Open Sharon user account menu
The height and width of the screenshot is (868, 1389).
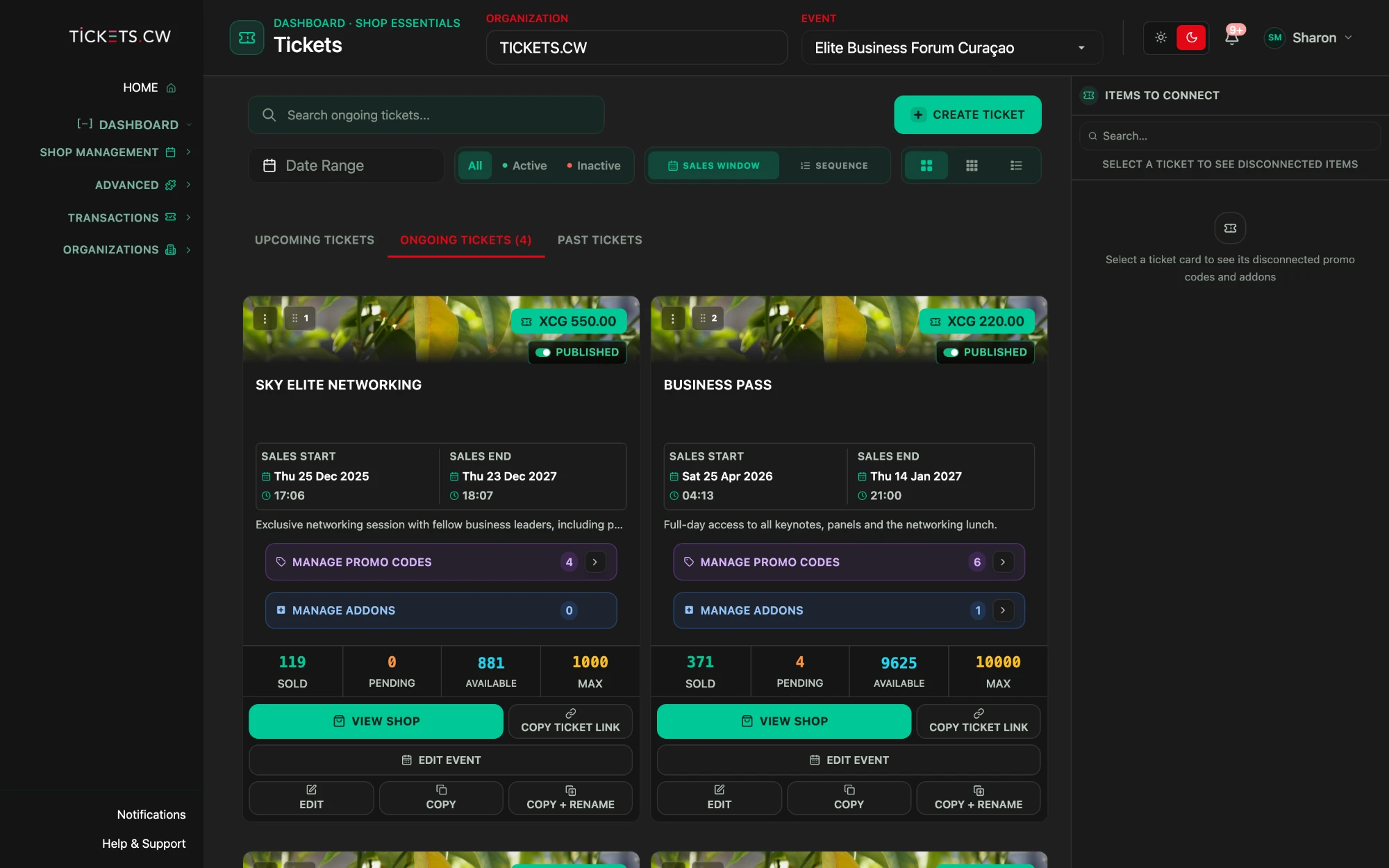coord(1308,37)
